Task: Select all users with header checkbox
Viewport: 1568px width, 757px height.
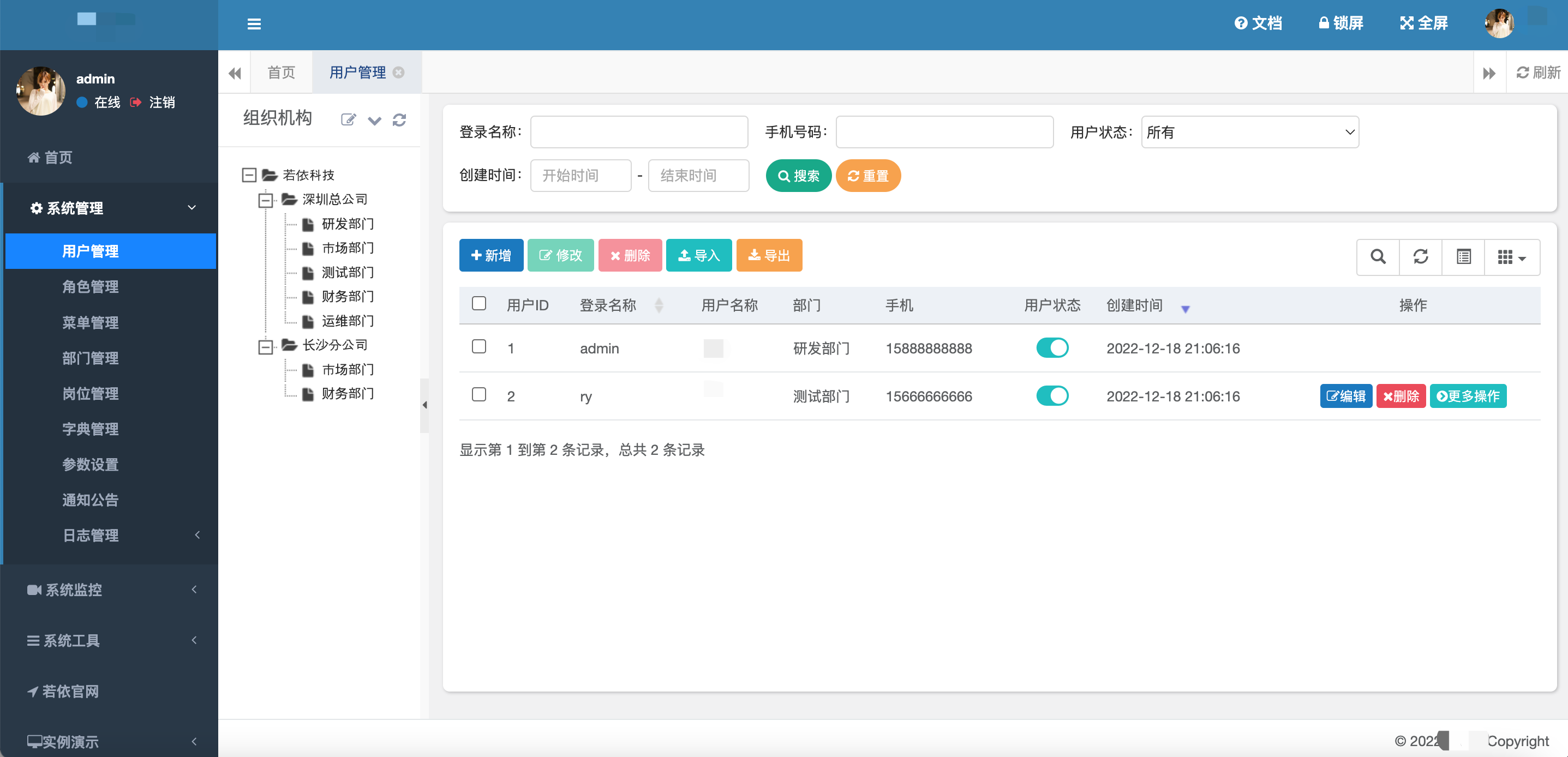Action: click(x=479, y=303)
